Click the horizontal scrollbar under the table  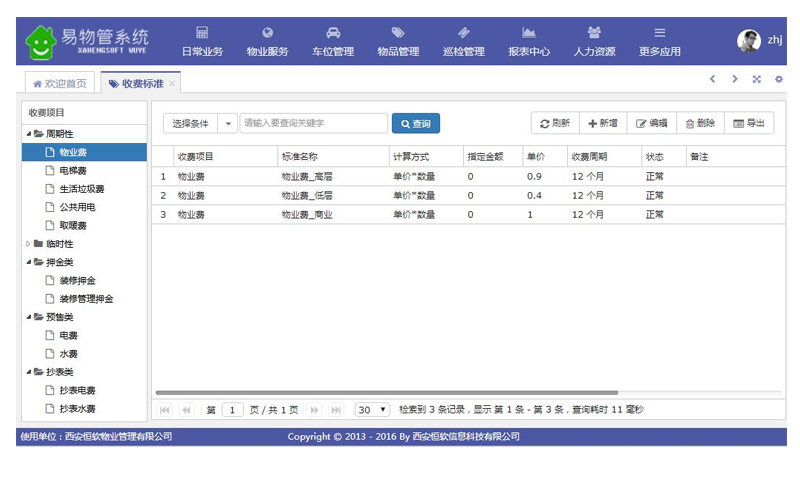pyautogui.click(x=386, y=393)
